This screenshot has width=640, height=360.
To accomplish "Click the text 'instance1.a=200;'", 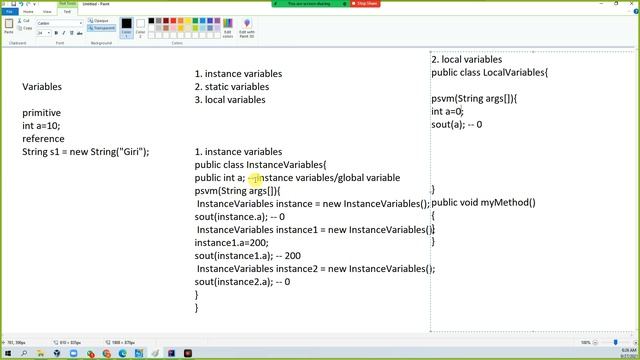I will point(231,243).
